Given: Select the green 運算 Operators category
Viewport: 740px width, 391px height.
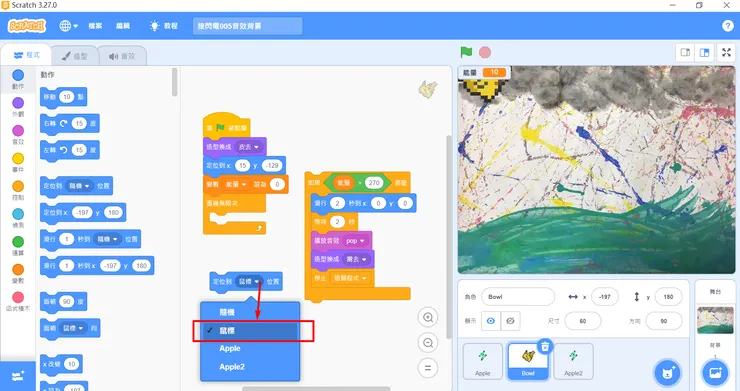Looking at the screenshot, I should [x=18, y=246].
